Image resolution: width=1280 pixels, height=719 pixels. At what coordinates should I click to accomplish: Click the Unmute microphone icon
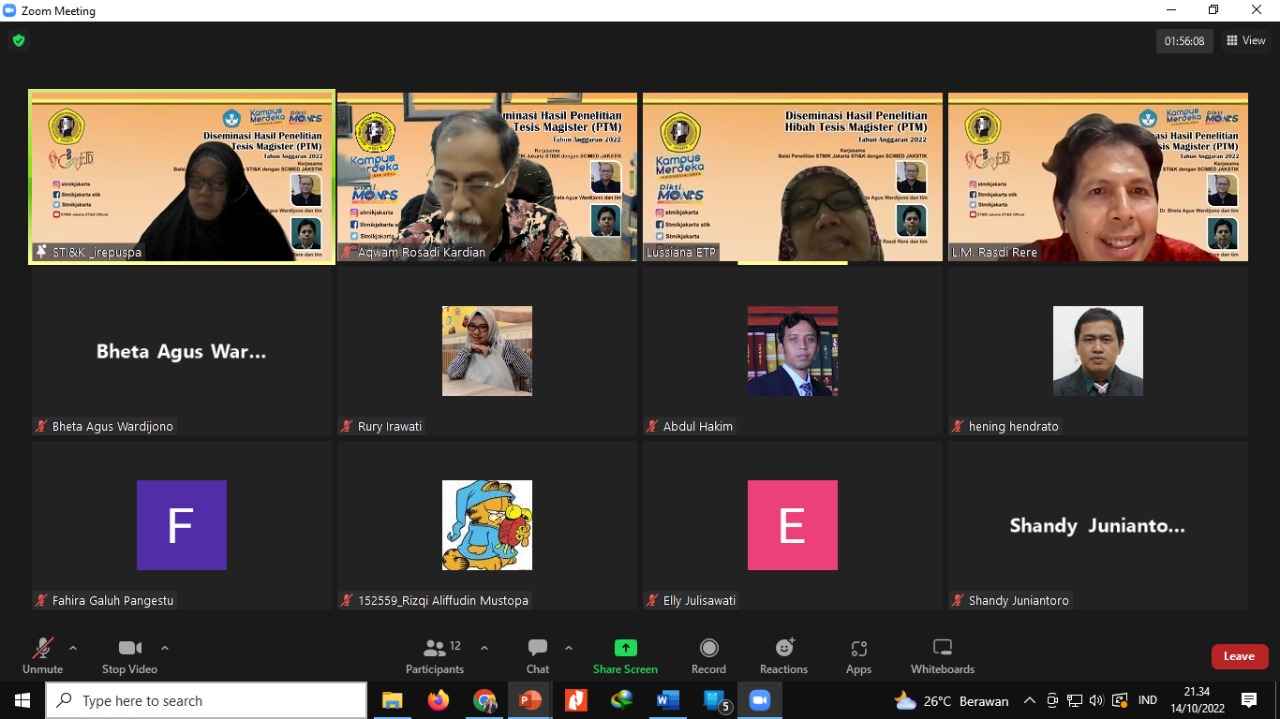point(42,648)
